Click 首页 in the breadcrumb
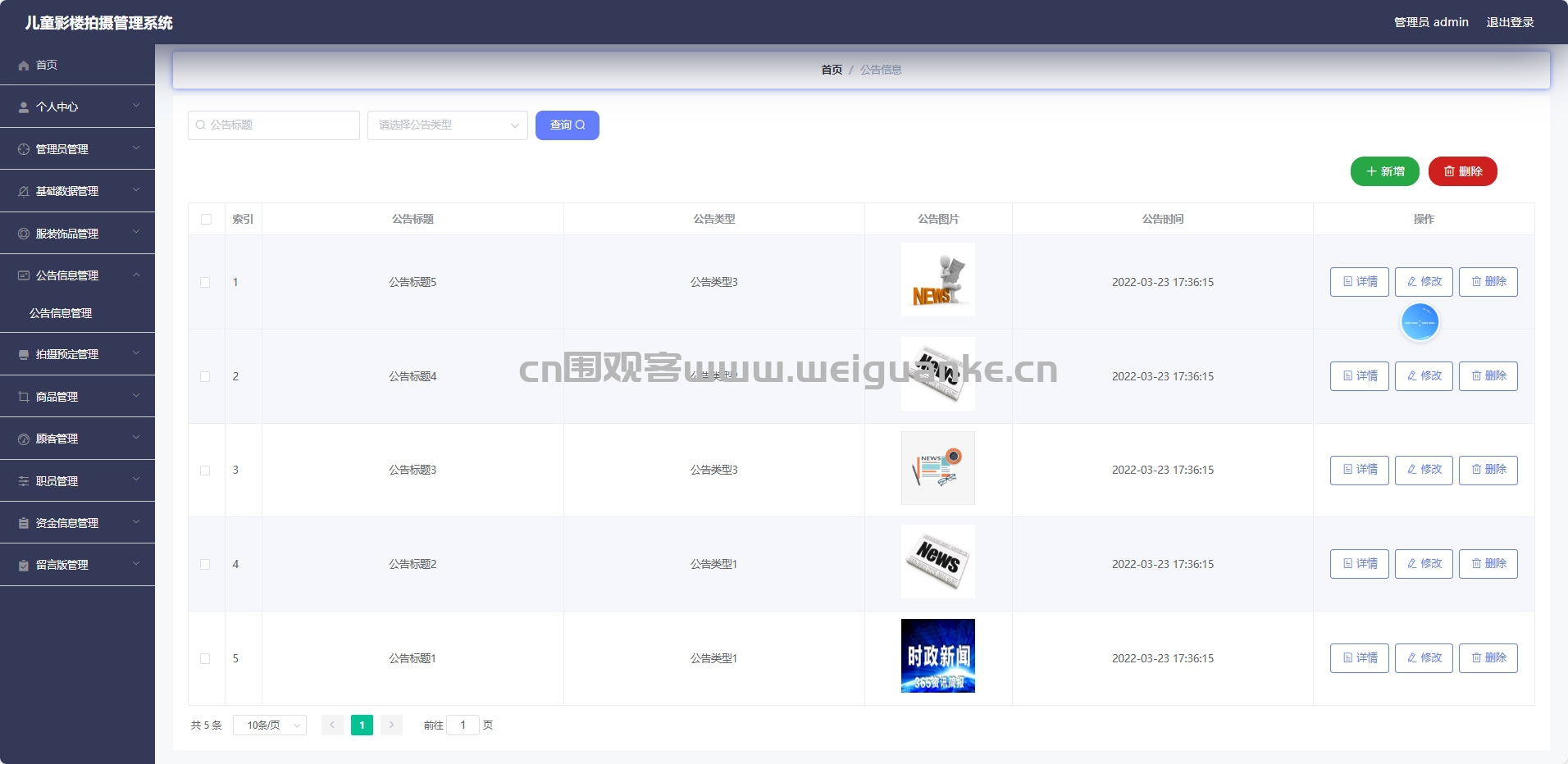The image size is (1568, 764). 832,70
